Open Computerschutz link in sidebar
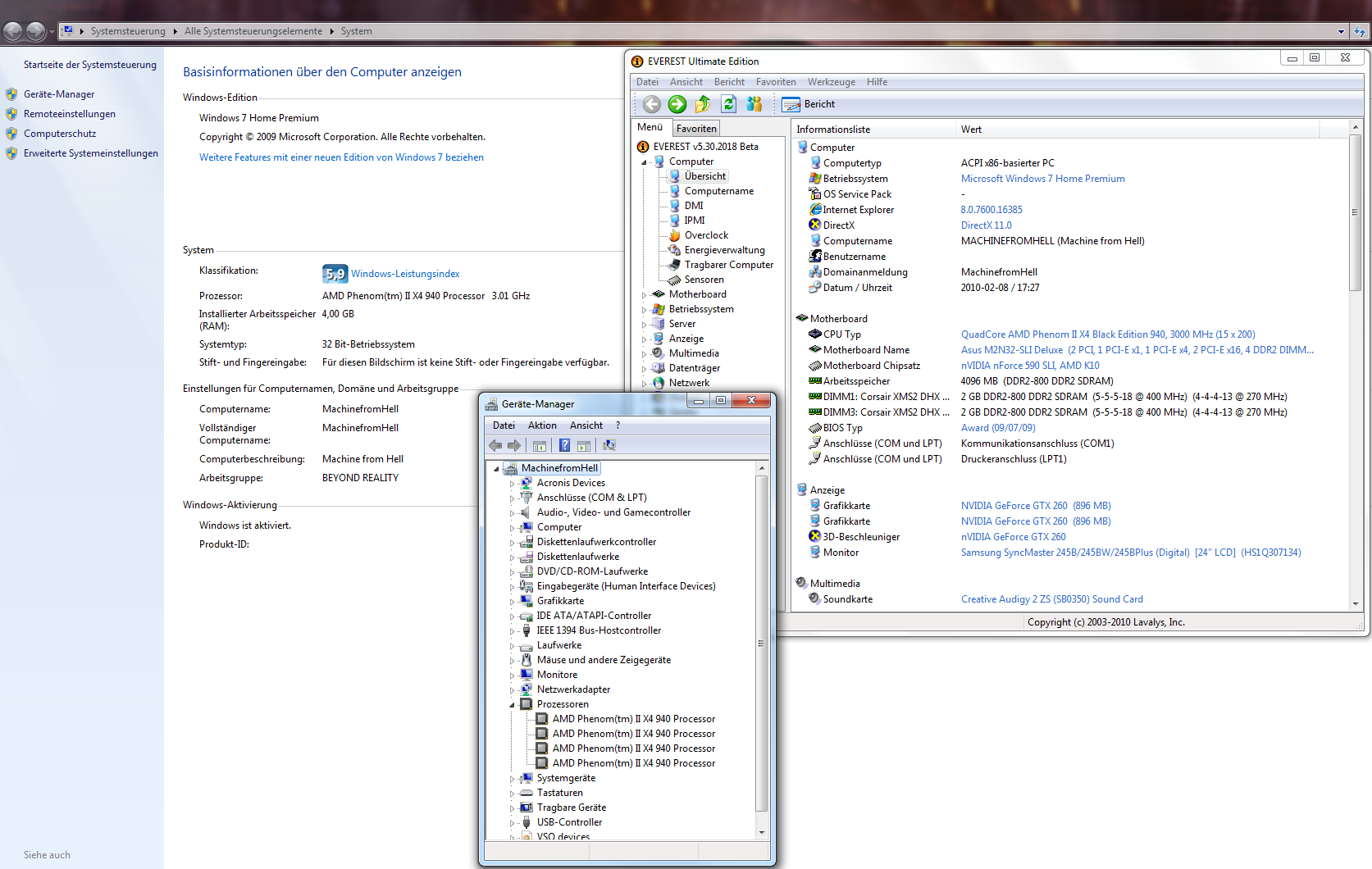 60,134
